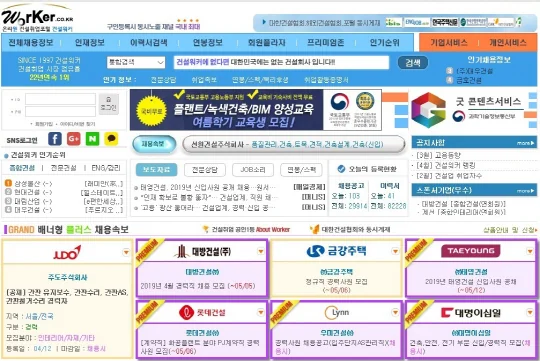Open 금호건설 popular job posting
540x361 pixels.
click(x=469, y=80)
